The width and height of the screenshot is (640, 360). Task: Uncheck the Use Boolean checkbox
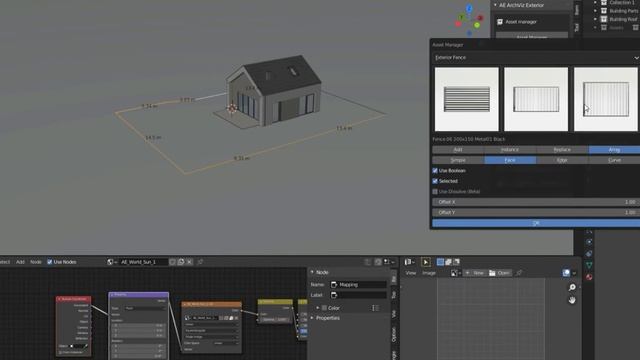click(x=435, y=171)
